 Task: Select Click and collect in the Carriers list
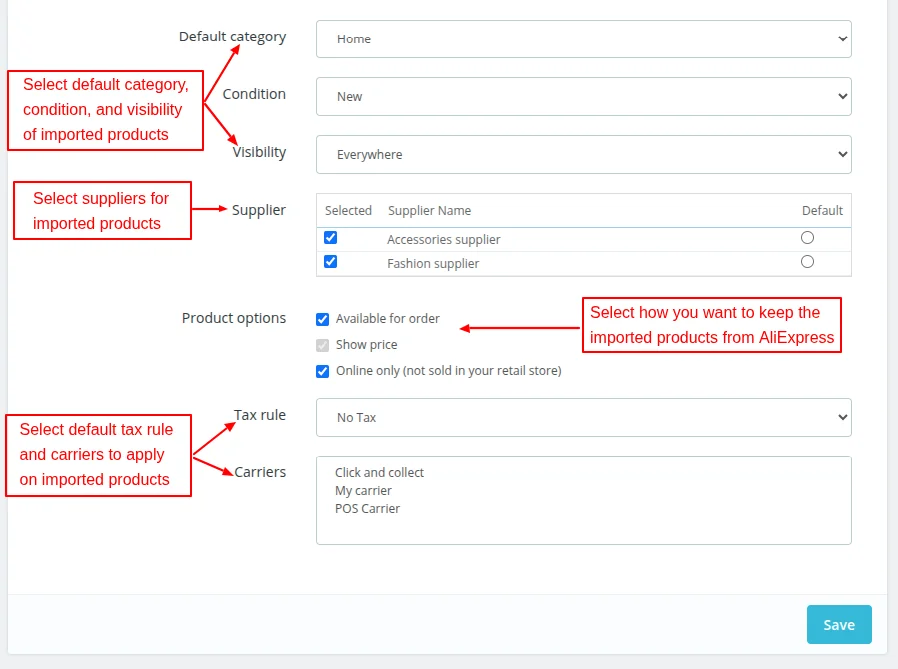click(x=379, y=472)
